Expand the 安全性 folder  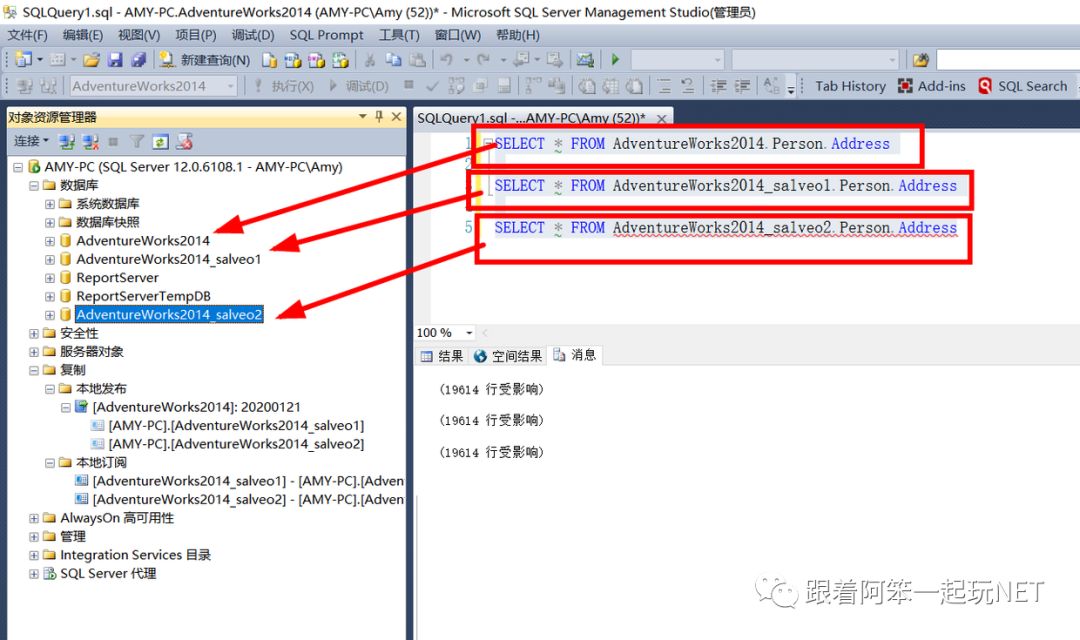34,333
